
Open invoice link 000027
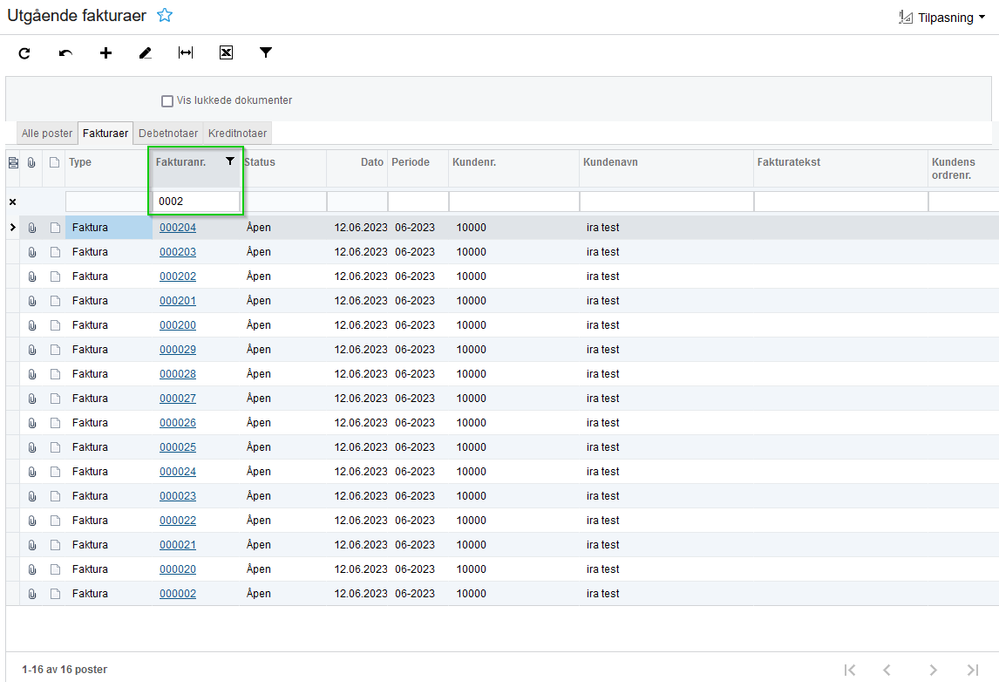click(178, 398)
